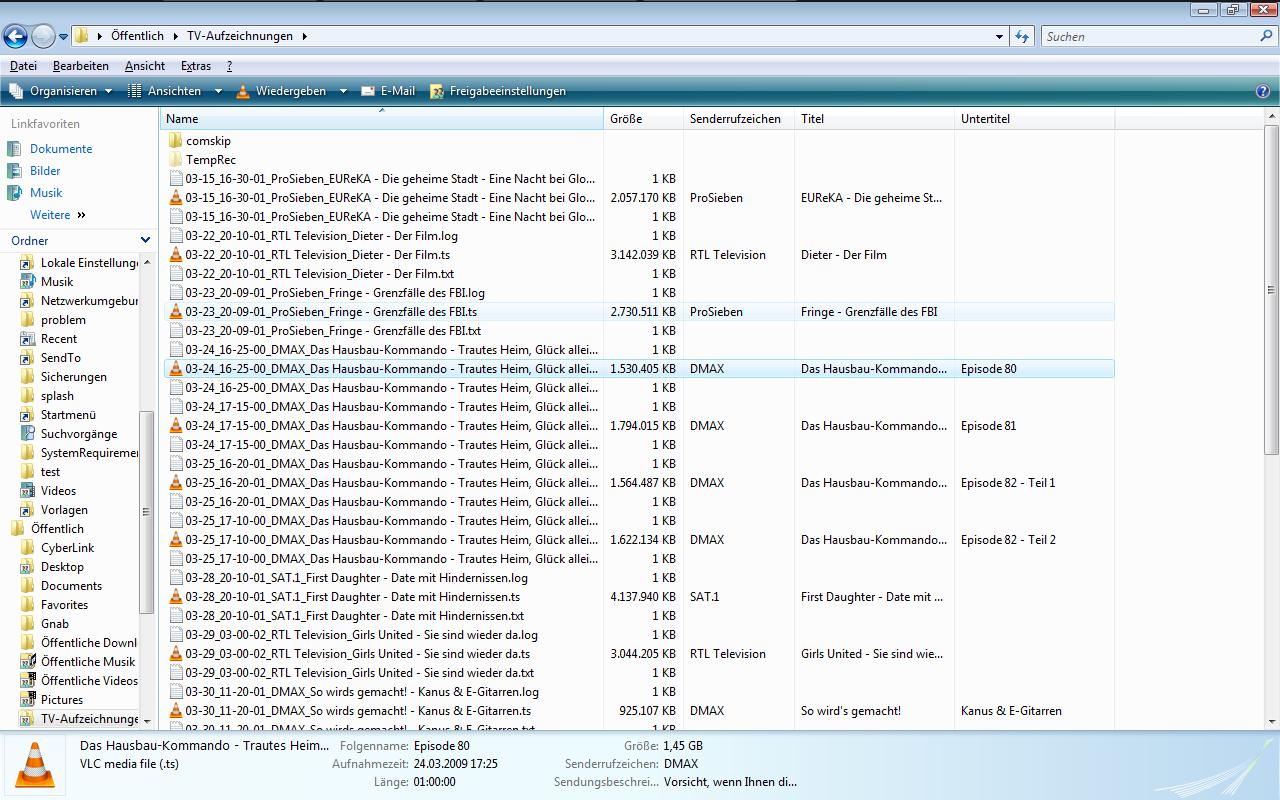This screenshot has height=800, width=1280.
Task: Select TV-Aufzeichnungen in folder tree
Action: pos(90,719)
